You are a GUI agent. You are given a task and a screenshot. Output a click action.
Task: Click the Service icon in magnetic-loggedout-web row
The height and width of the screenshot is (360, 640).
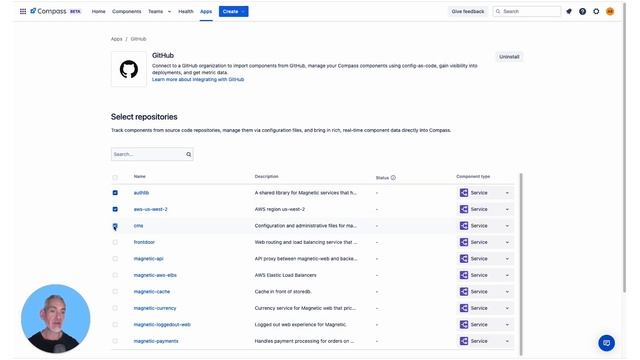(x=464, y=324)
